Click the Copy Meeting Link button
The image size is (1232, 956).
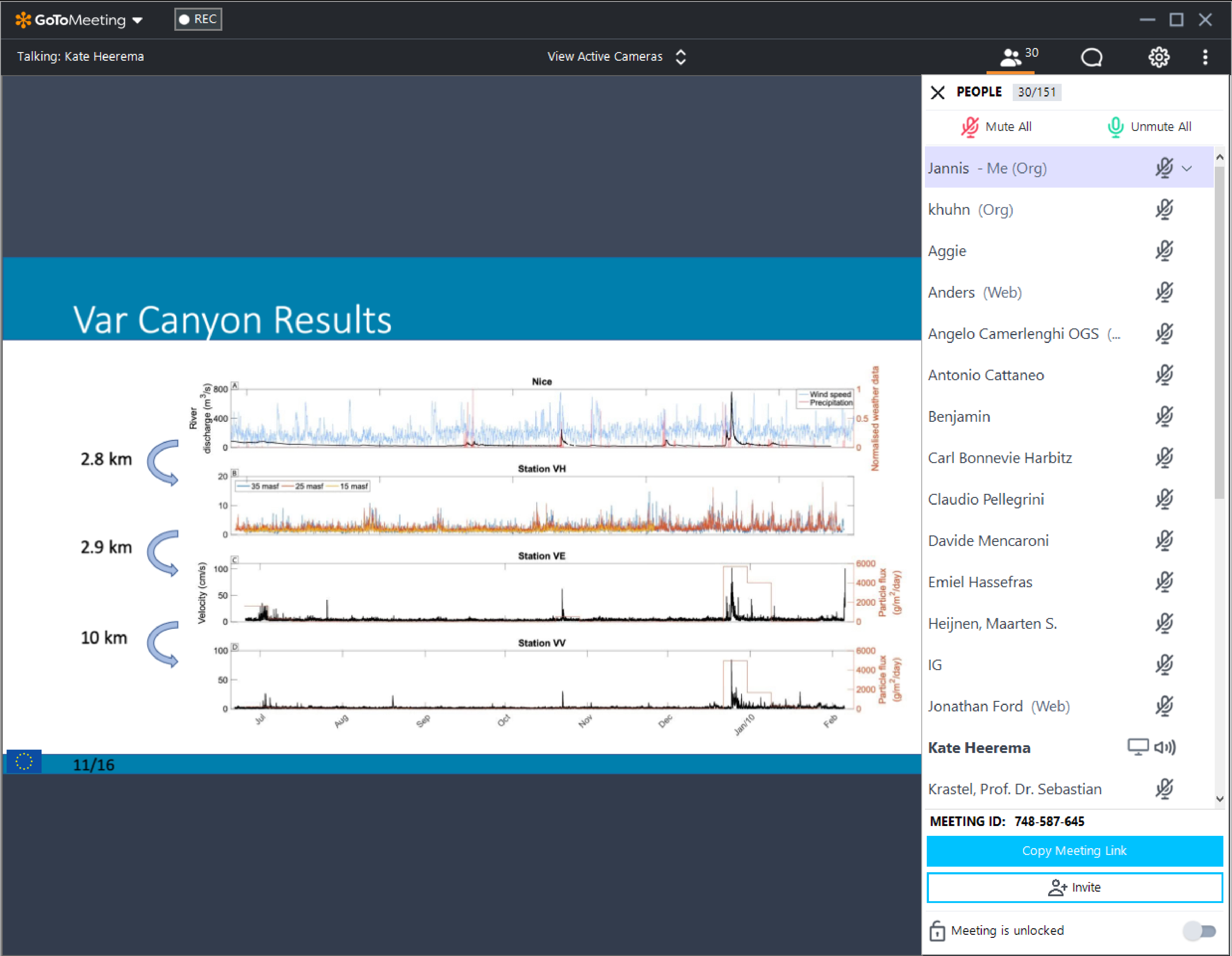point(1074,850)
